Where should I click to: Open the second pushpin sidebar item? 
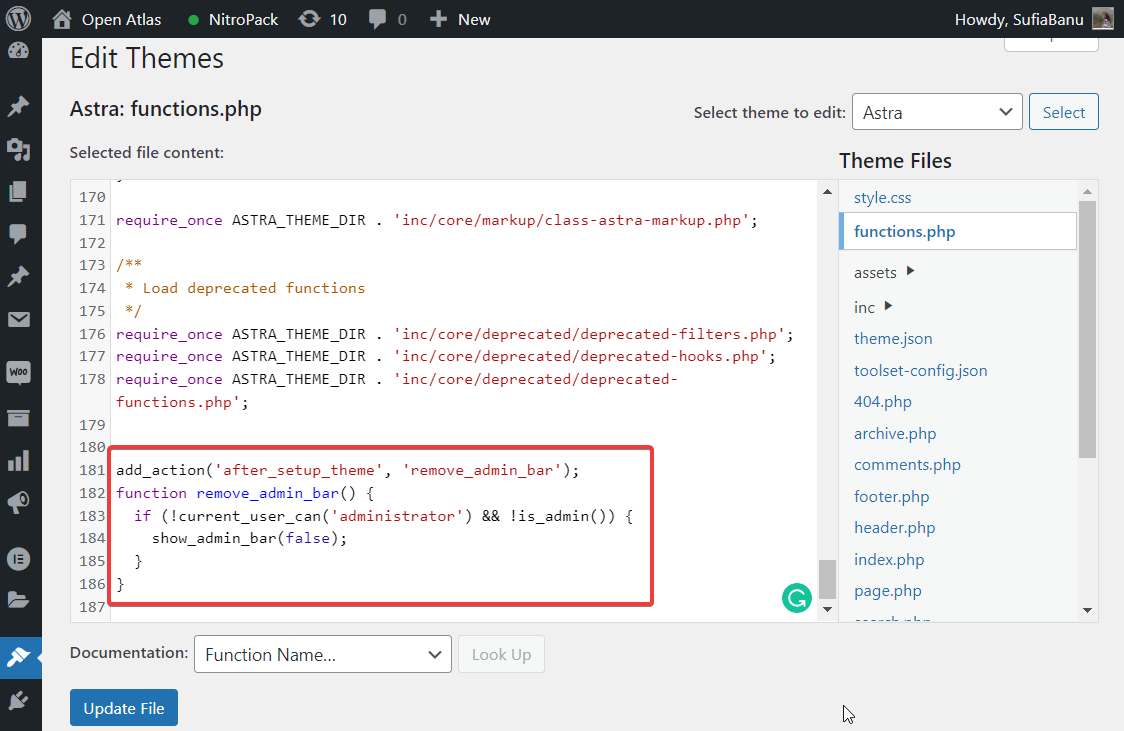point(19,276)
